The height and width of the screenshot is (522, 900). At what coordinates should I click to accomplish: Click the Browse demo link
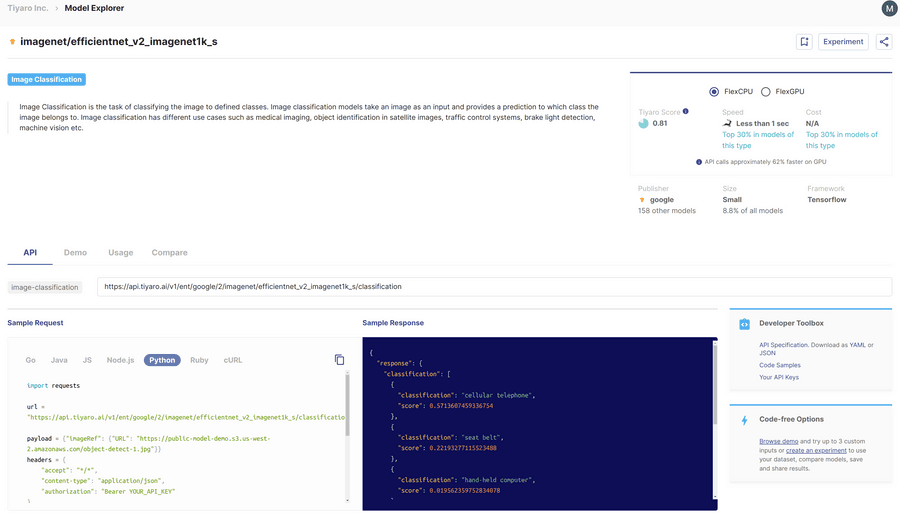coord(778,442)
